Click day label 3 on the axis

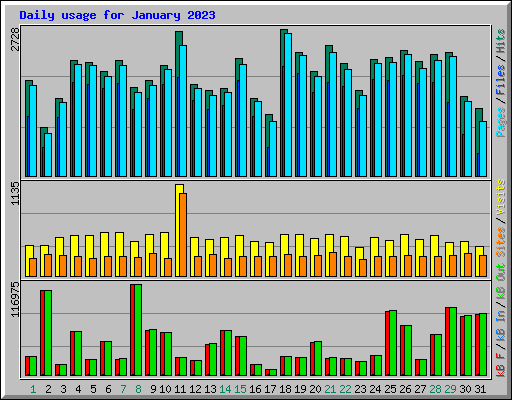[x=63, y=389]
